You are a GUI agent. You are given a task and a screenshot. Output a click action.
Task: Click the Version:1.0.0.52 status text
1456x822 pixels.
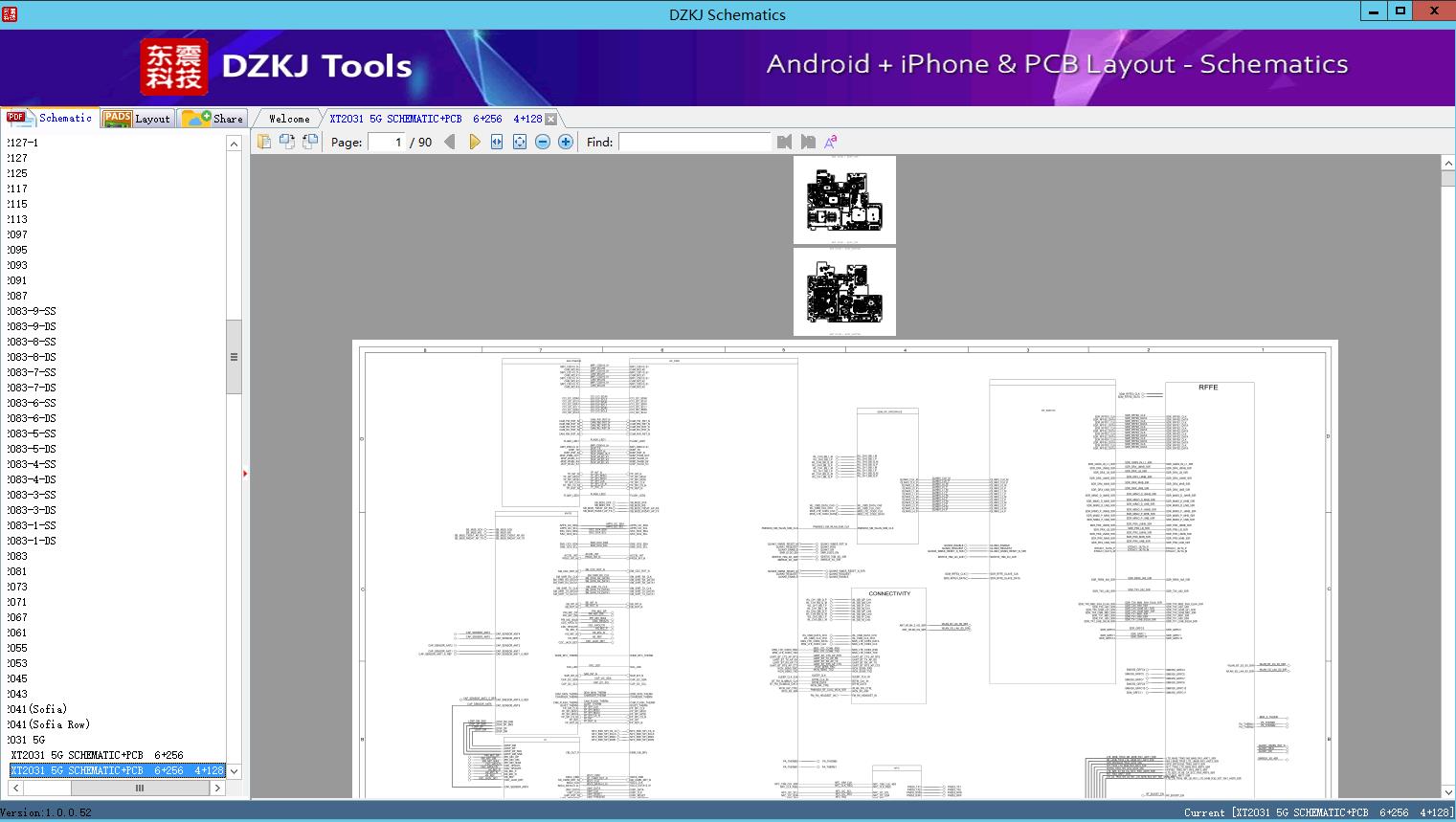[46, 812]
